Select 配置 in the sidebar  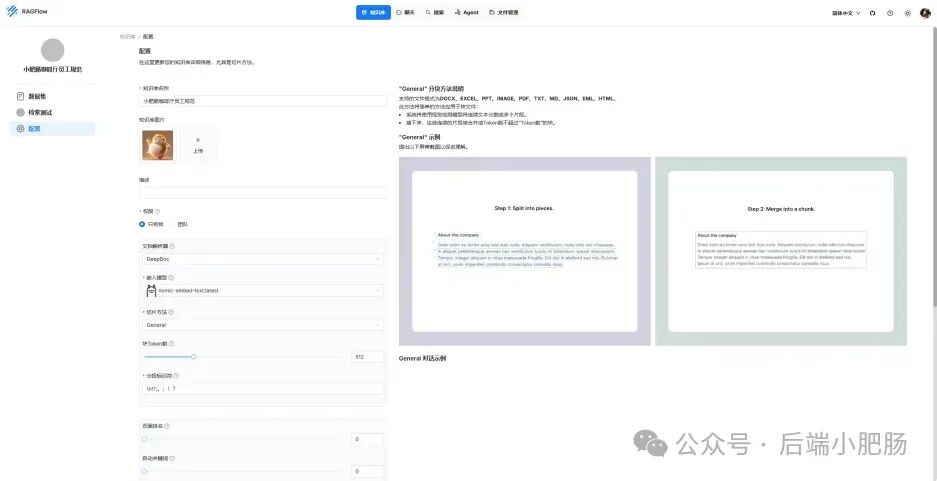tap(53, 128)
